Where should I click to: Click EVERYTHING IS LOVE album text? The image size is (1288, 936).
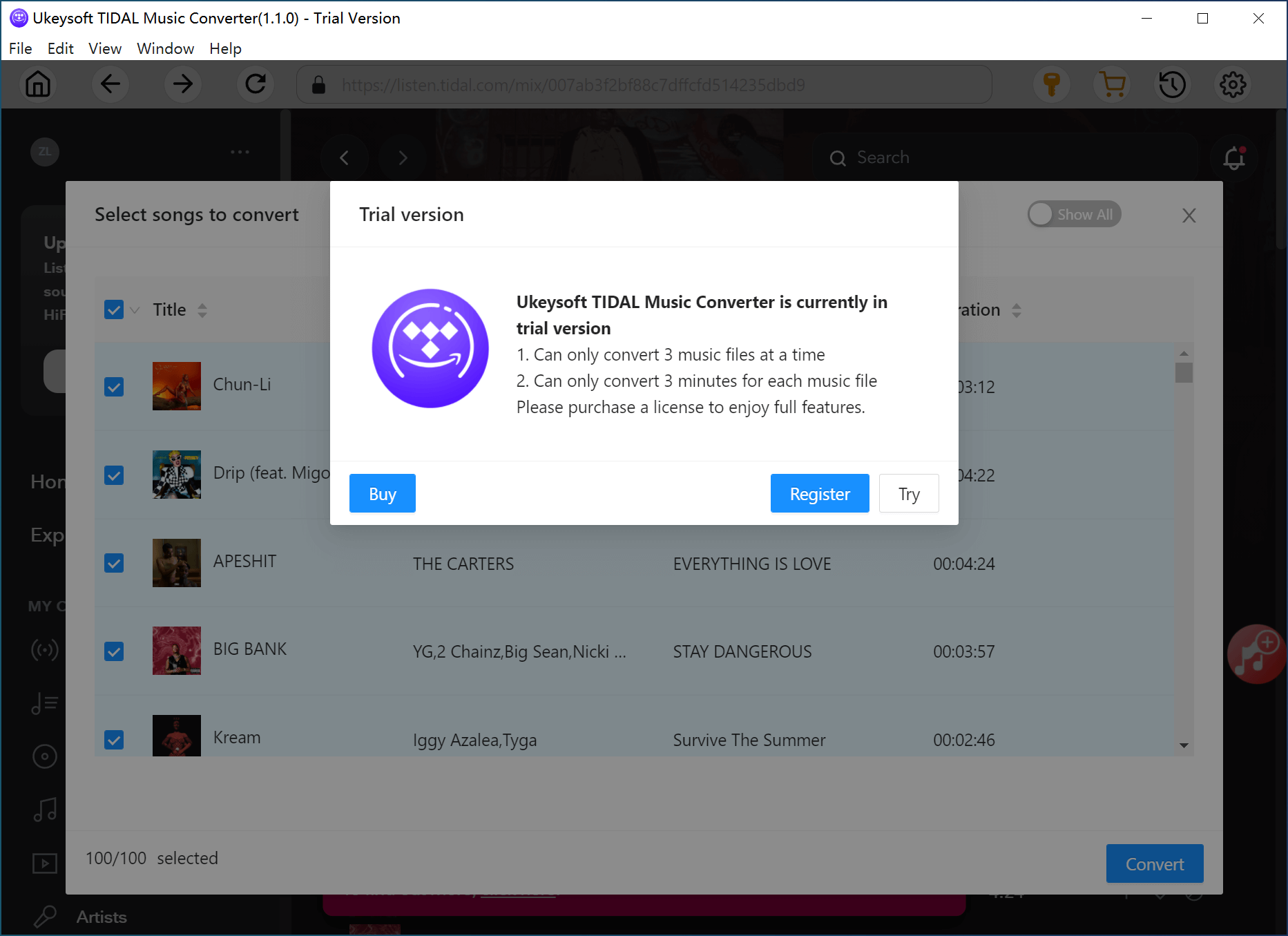tap(752, 564)
